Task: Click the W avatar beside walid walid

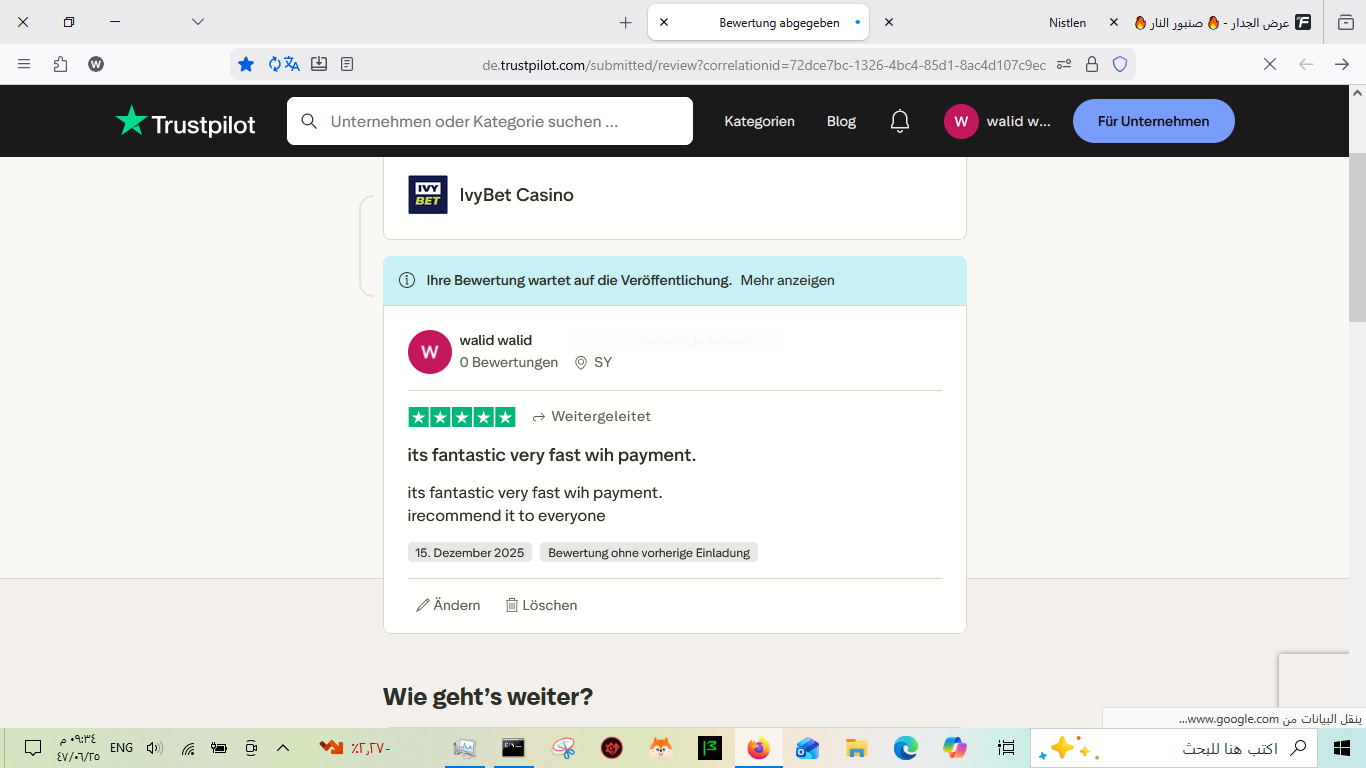Action: (430, 352)
